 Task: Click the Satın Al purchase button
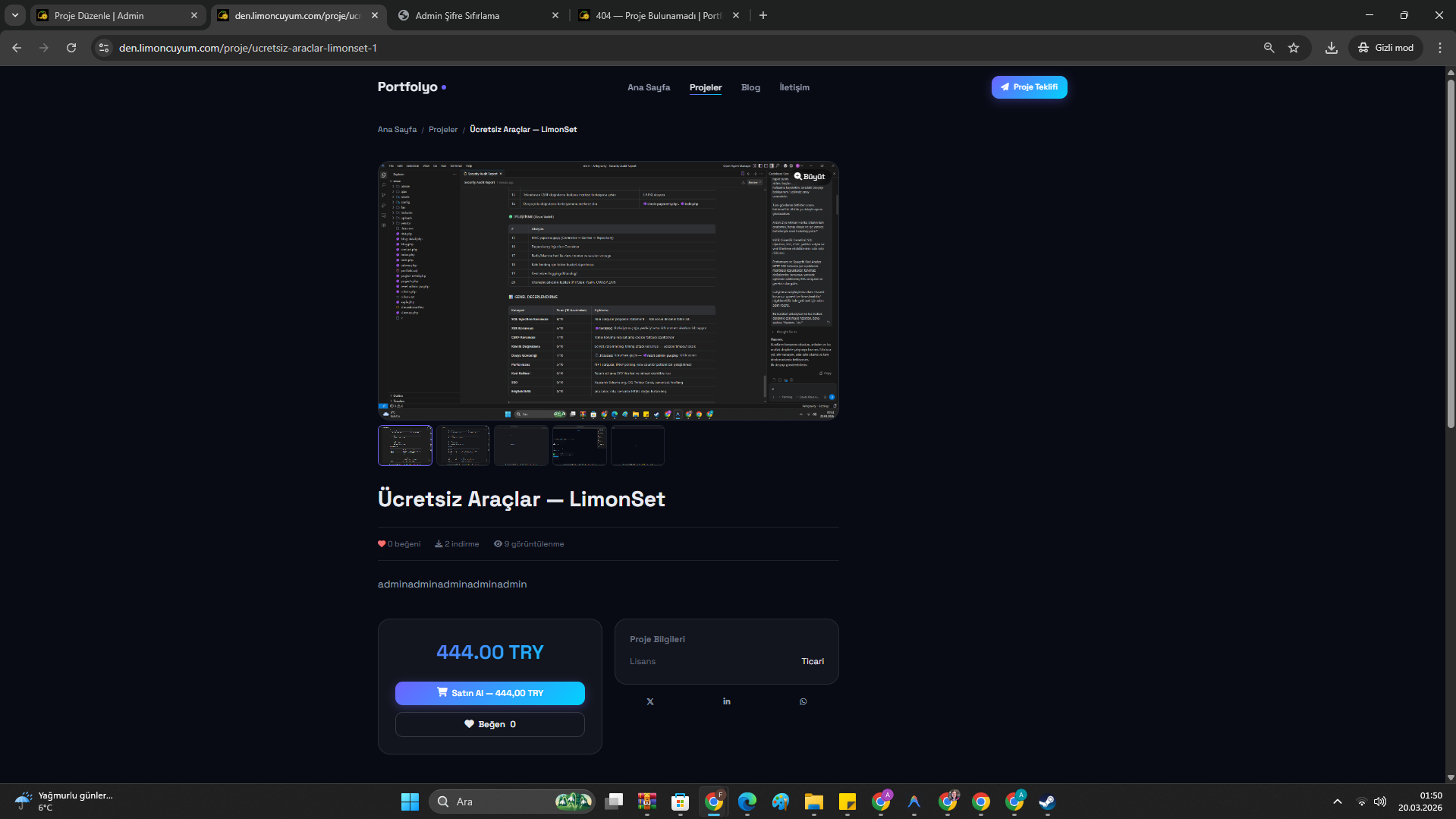point(489,693)
